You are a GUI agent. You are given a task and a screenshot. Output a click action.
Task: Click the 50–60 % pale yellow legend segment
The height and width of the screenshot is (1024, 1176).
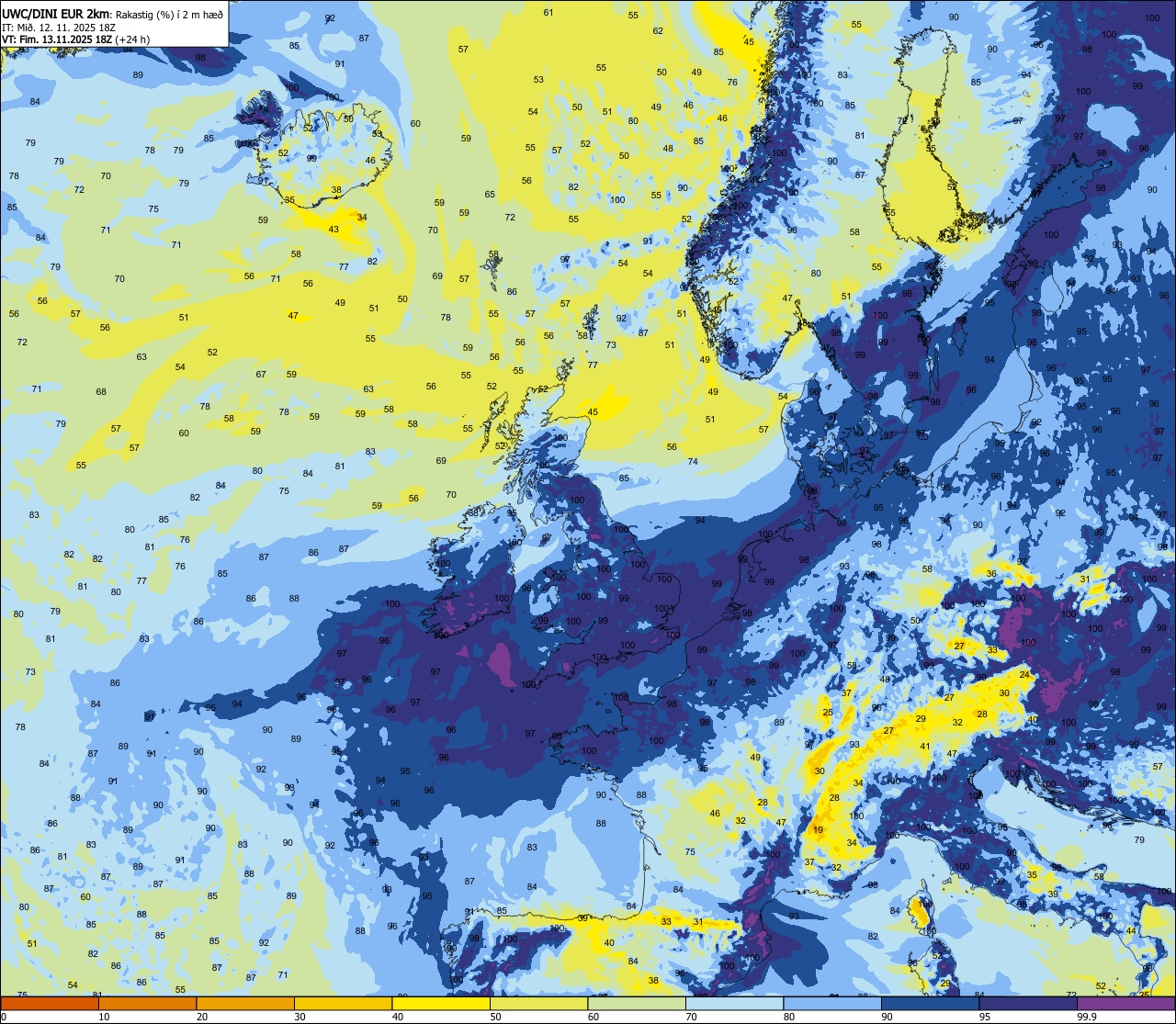pyautogui.click(x=538, y=1003)
